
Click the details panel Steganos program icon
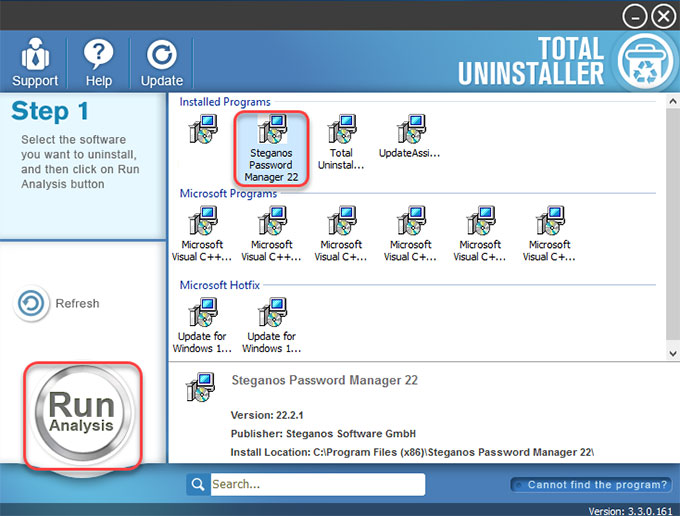pyautogui.click(x=200, y=387)
